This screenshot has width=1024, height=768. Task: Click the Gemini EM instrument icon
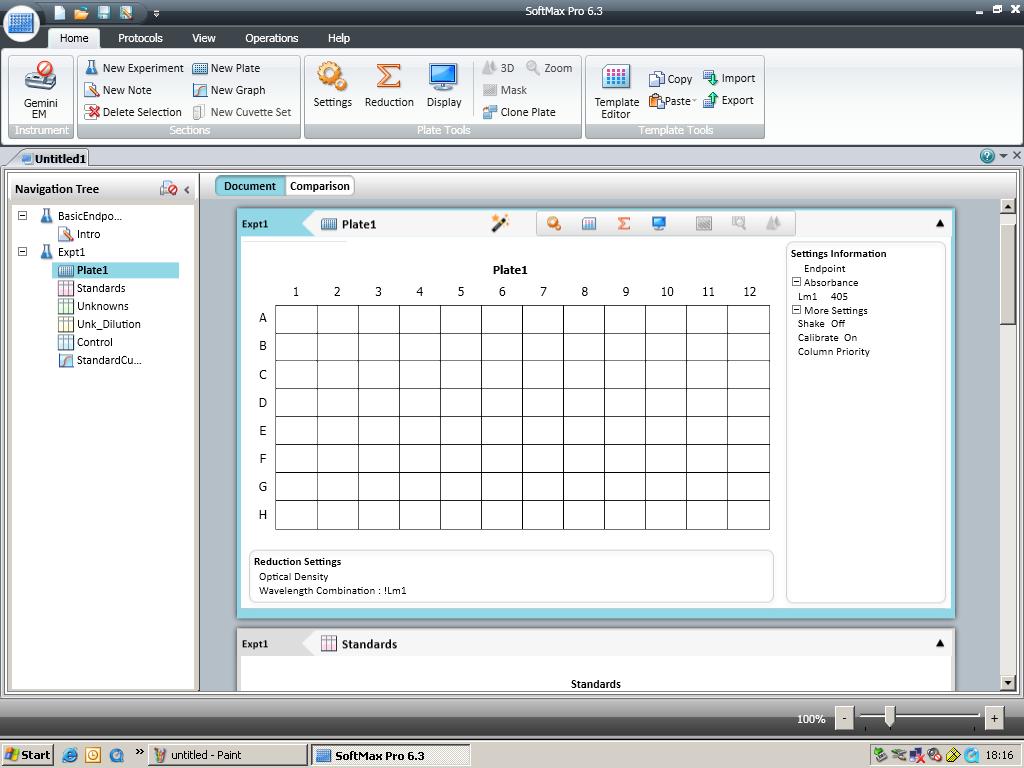(40, 90)
